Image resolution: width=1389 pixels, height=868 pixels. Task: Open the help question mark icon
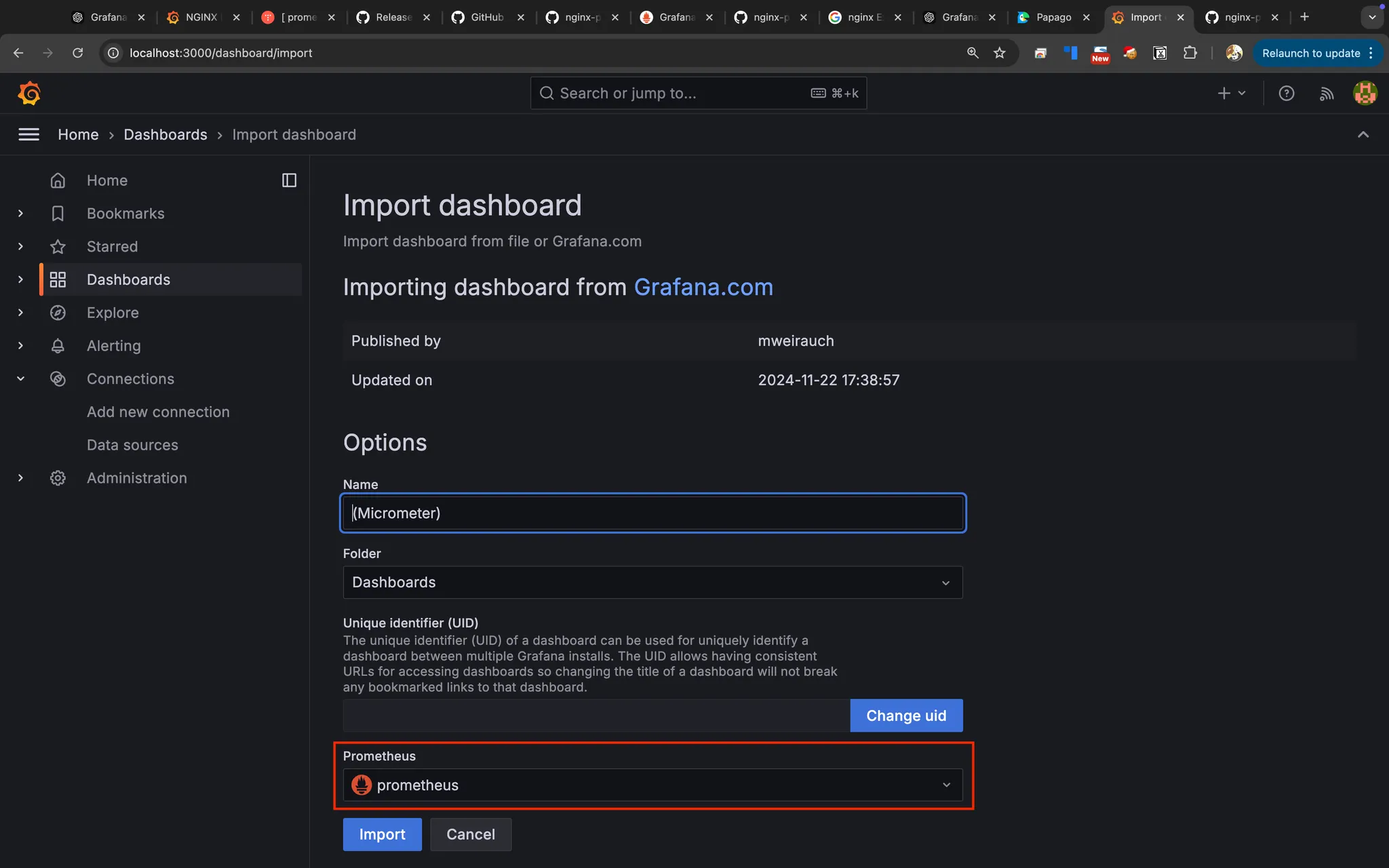(x=1286, y=93)
